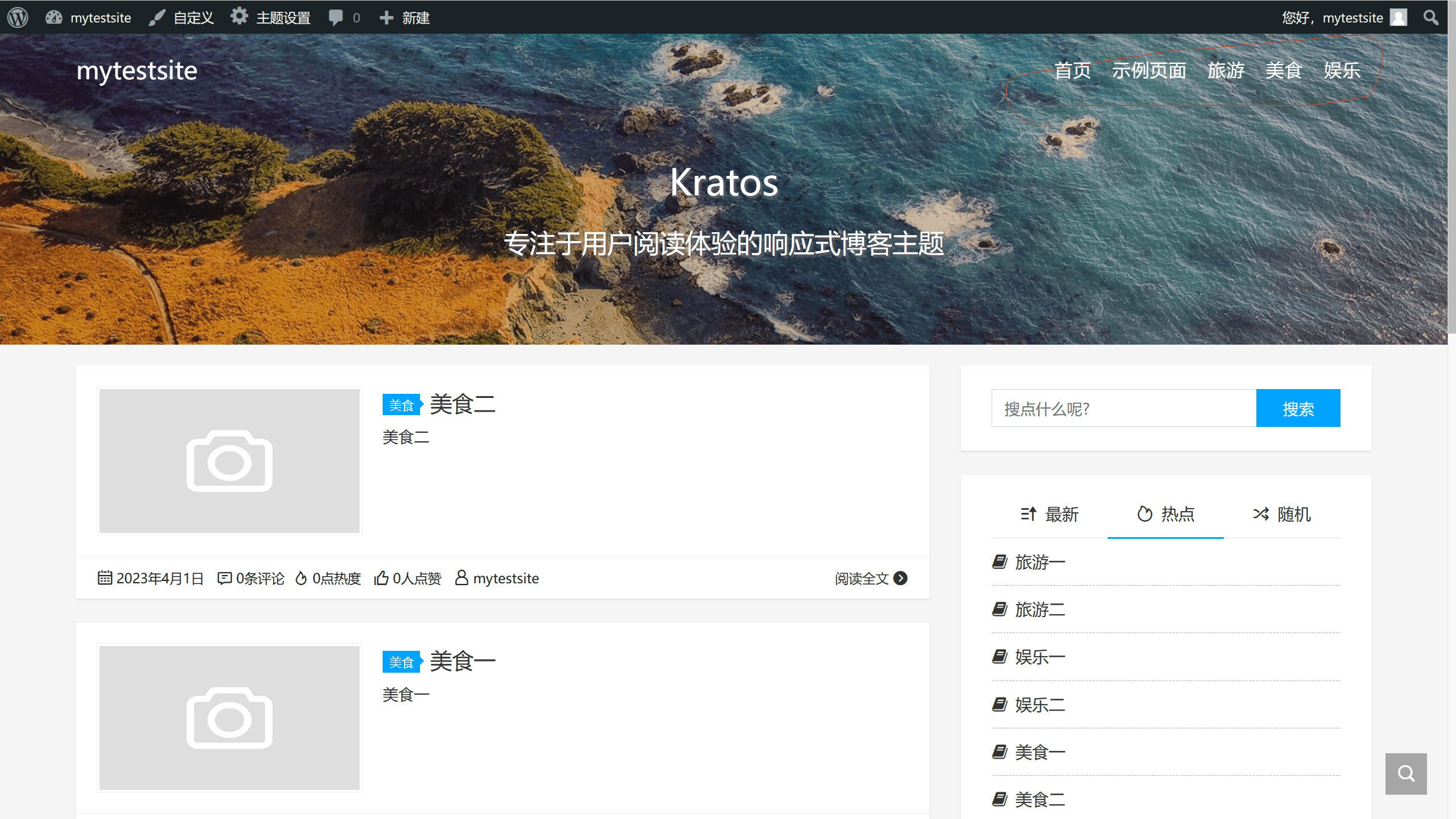Open admin bar search magnifier icon

1431,17
